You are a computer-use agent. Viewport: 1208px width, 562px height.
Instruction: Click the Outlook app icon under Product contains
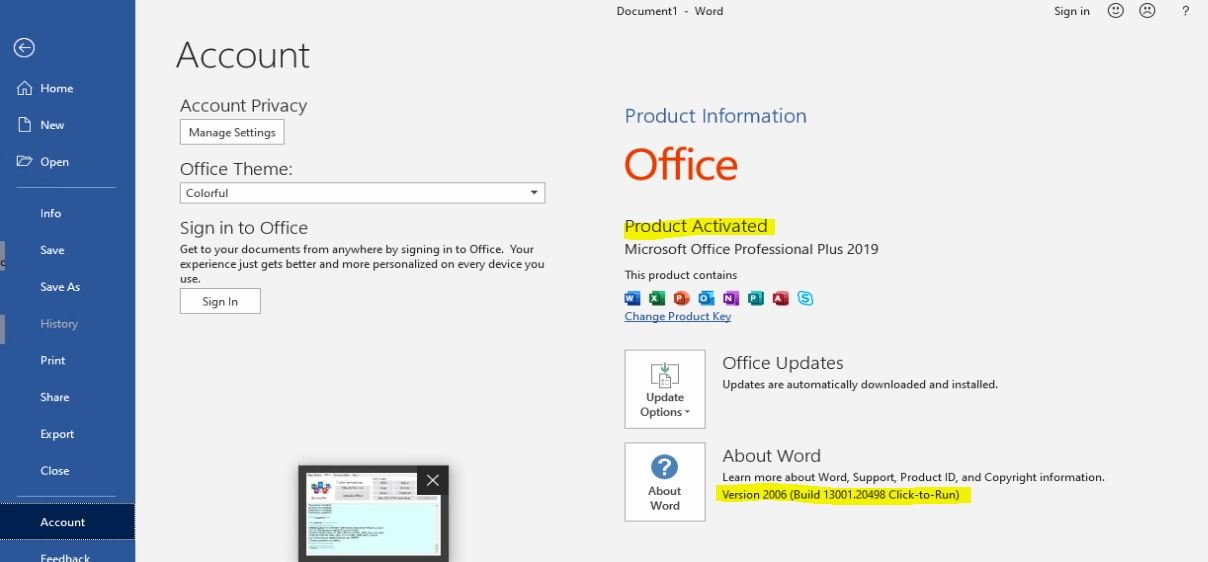[x=706, y=298]
